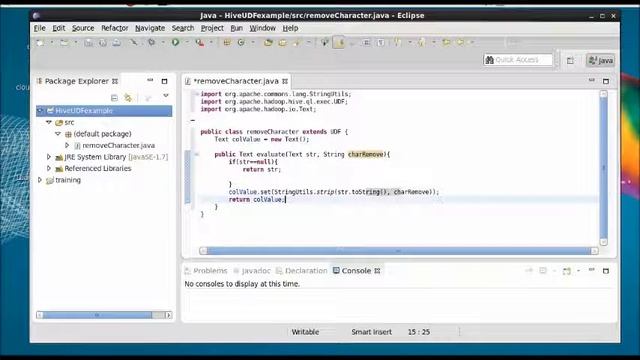The height and width of the screenshot is (360, 640).
Task: Open the Source menu
Action: [83, 28]
